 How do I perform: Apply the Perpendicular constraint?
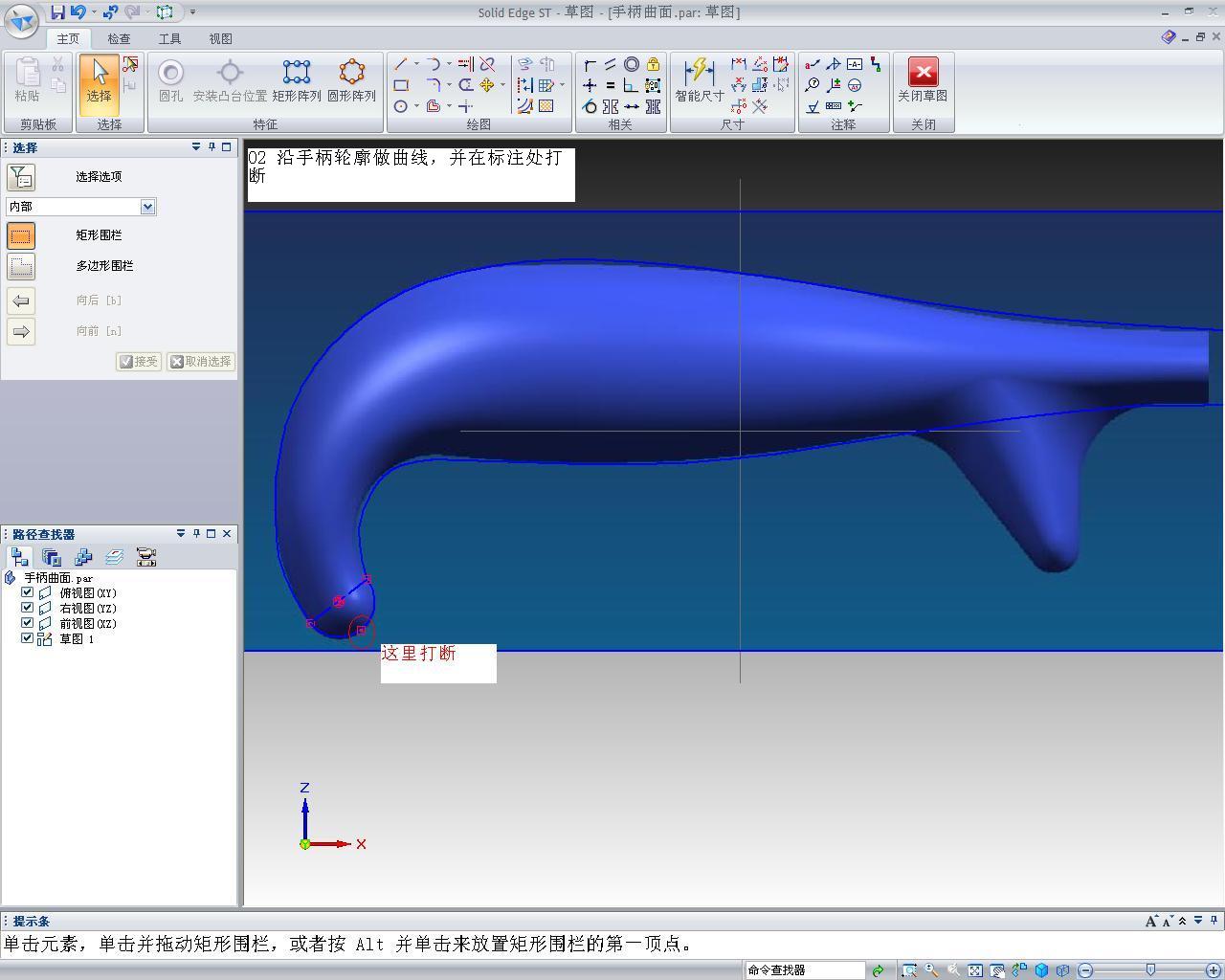632,85
